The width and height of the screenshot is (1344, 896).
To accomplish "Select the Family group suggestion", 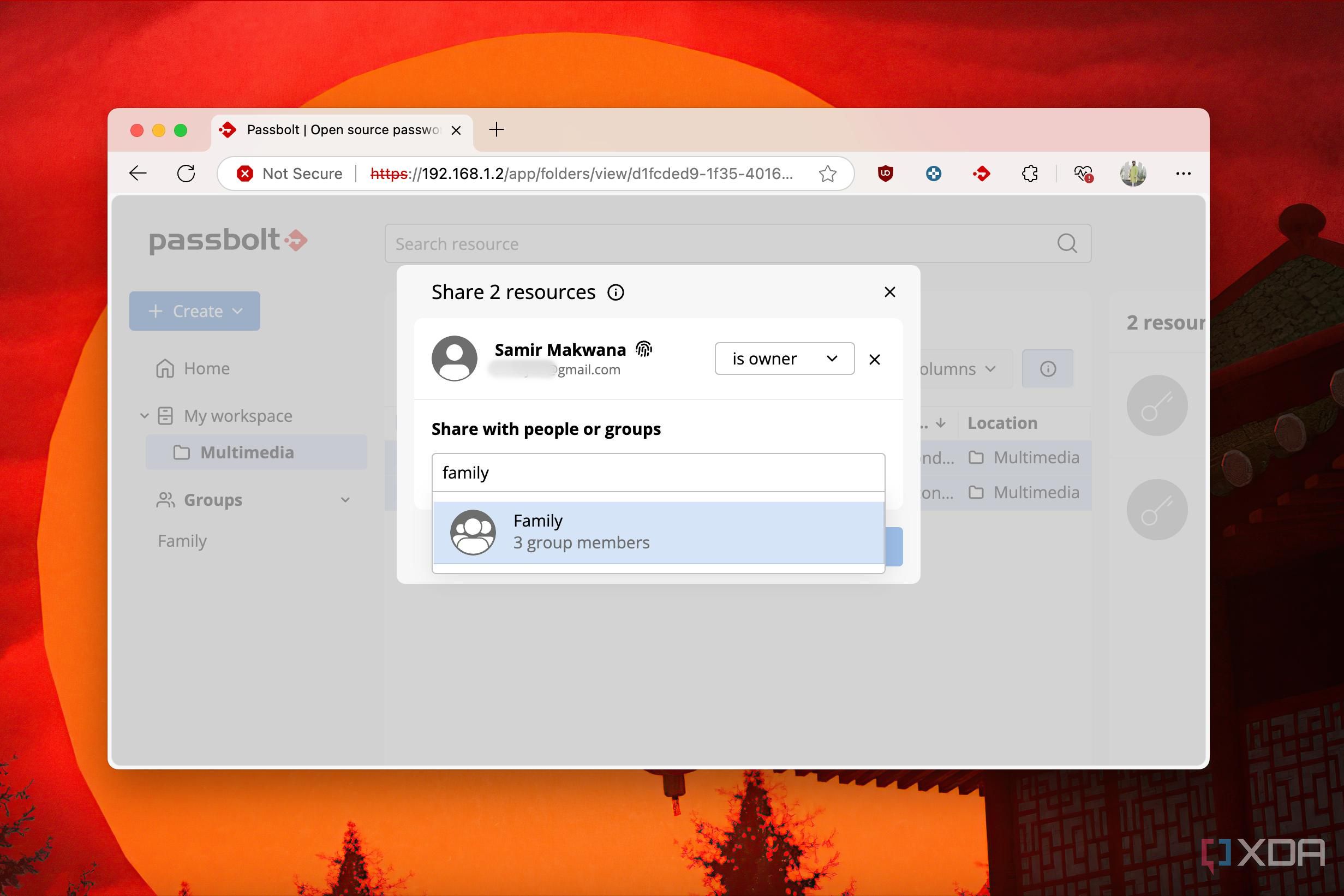I will (x=658, y=533).
